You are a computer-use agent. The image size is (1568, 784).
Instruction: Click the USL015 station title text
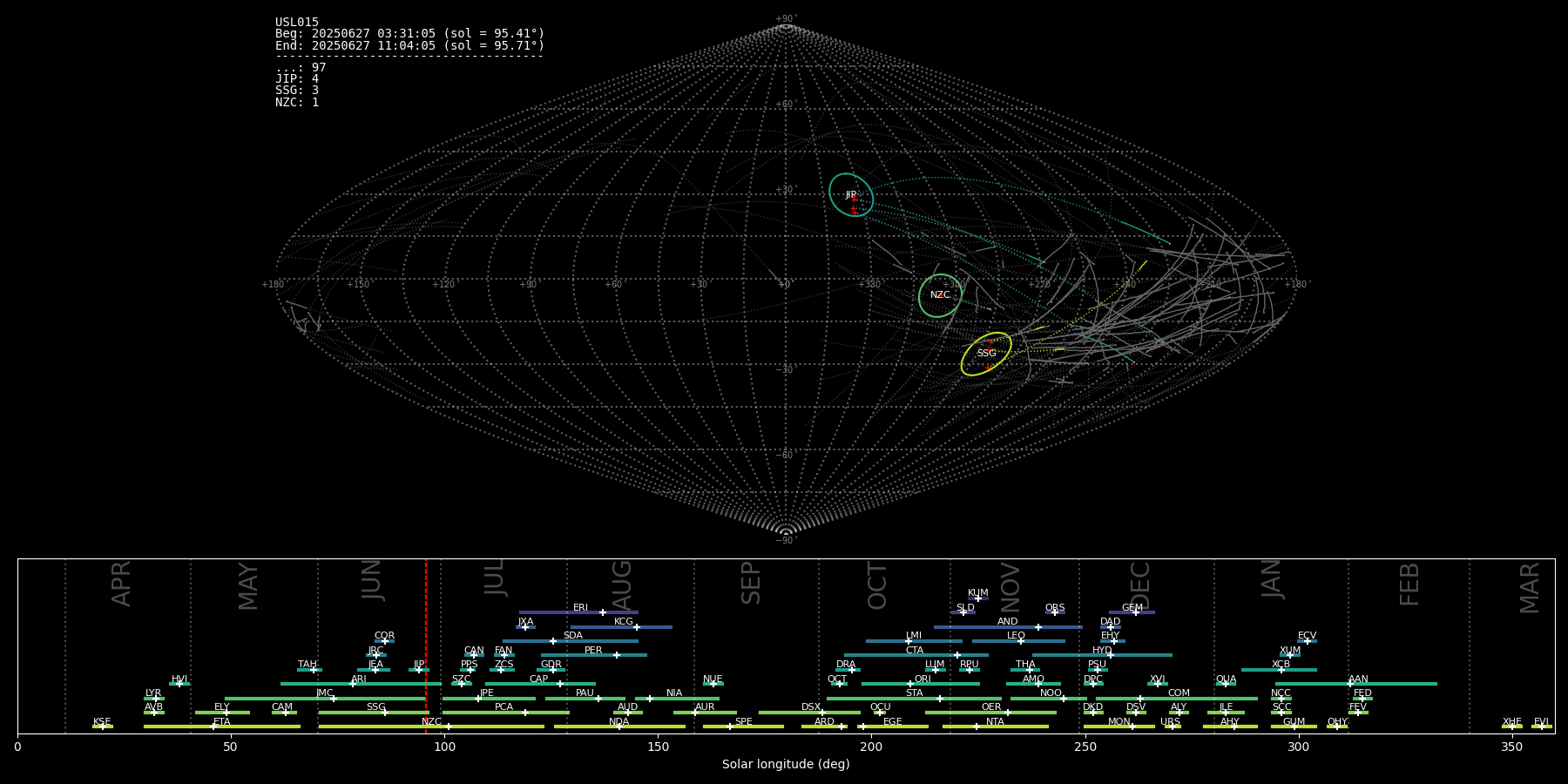pos(297,23)
